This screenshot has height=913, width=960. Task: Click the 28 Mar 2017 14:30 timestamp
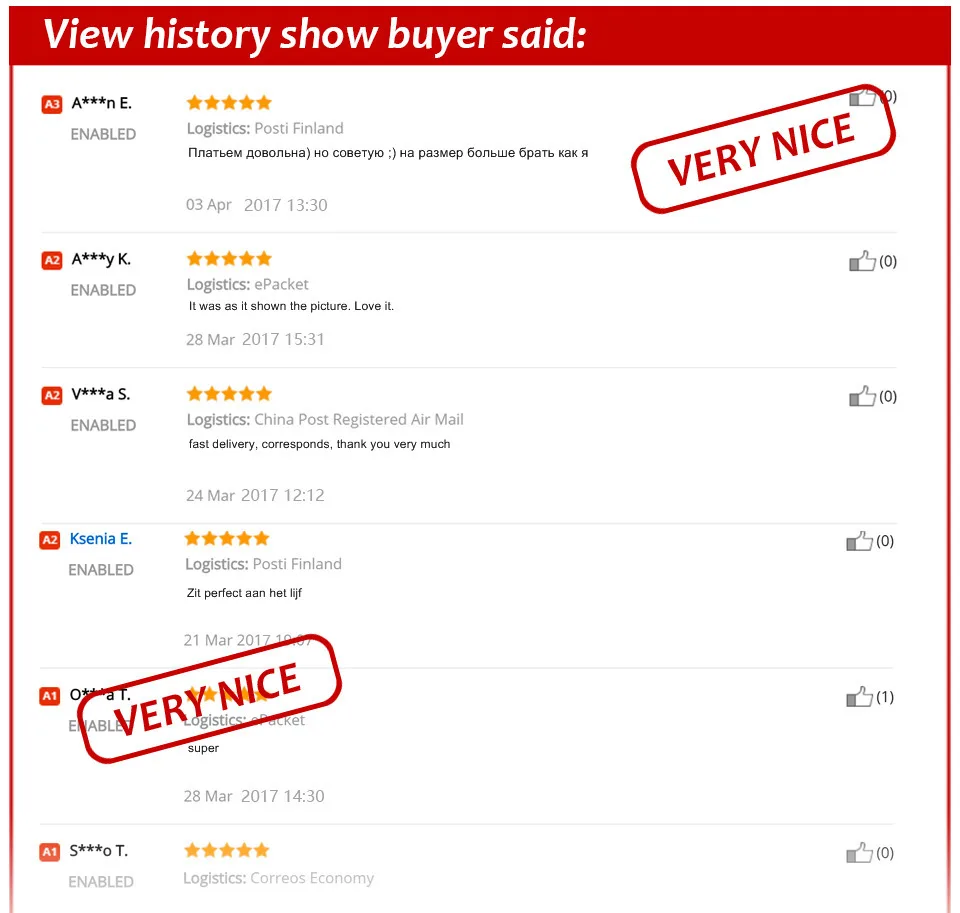click(254, 796)
